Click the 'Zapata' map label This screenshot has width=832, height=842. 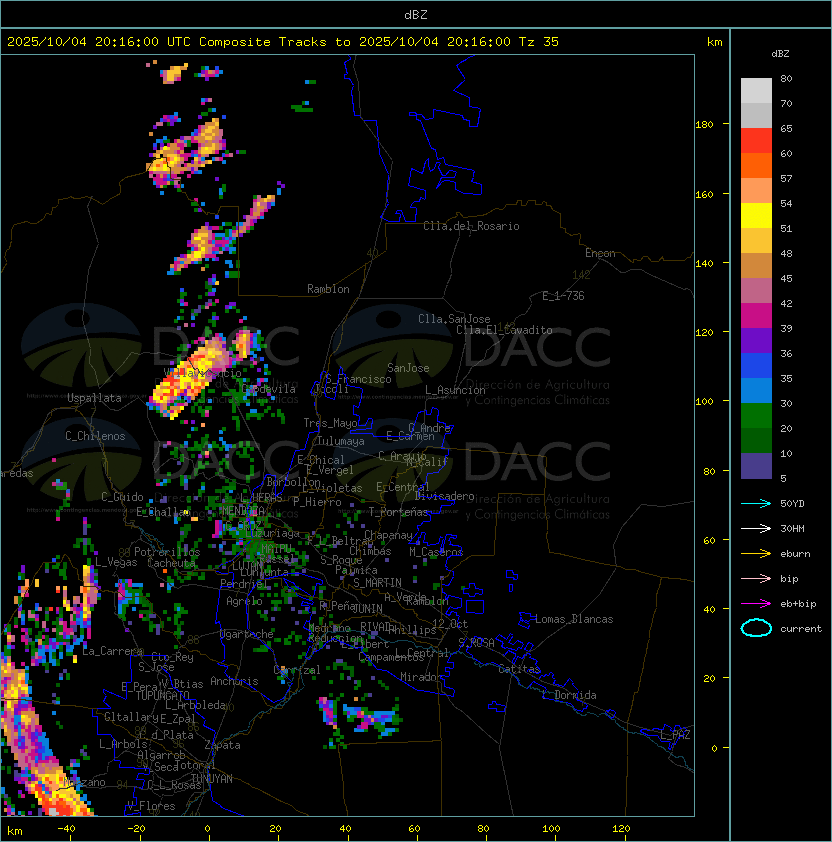click(222, 745)
